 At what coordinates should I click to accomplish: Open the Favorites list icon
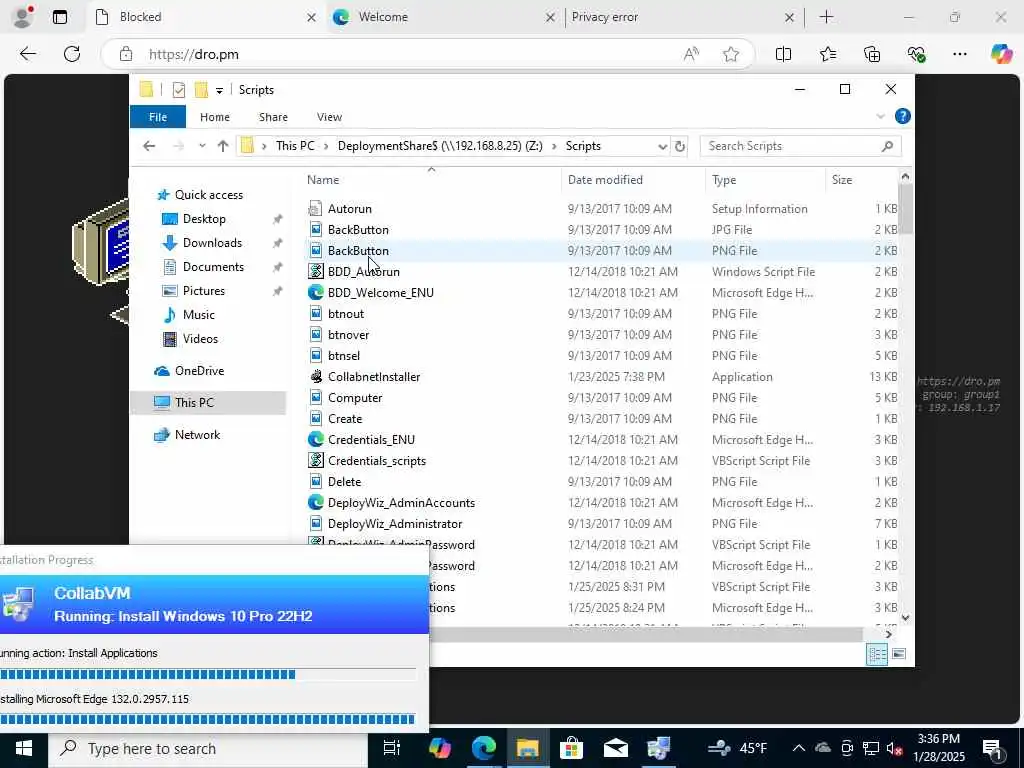(x=827, y=54)
